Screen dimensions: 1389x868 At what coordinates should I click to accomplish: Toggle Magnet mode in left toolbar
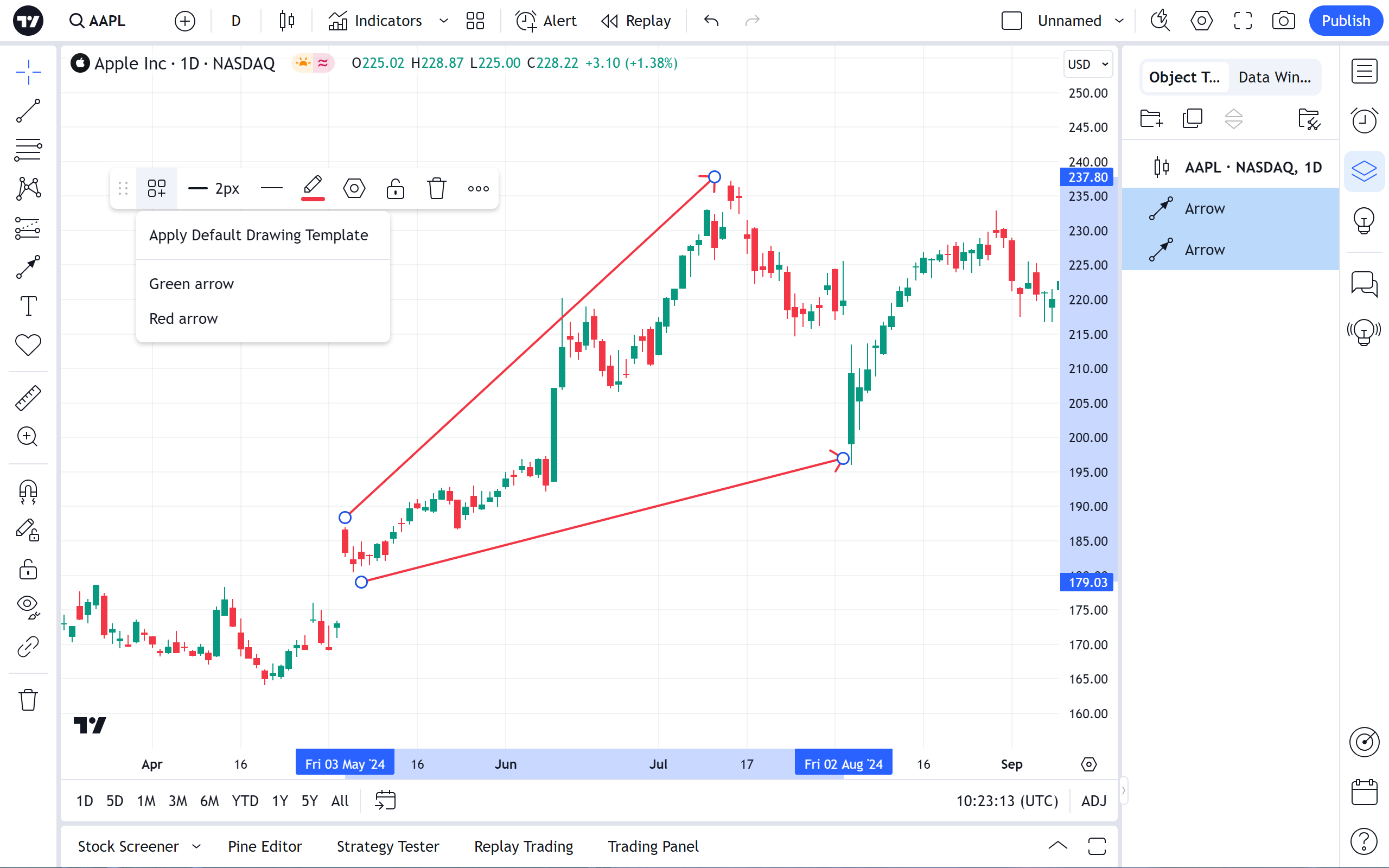(28, 492)
